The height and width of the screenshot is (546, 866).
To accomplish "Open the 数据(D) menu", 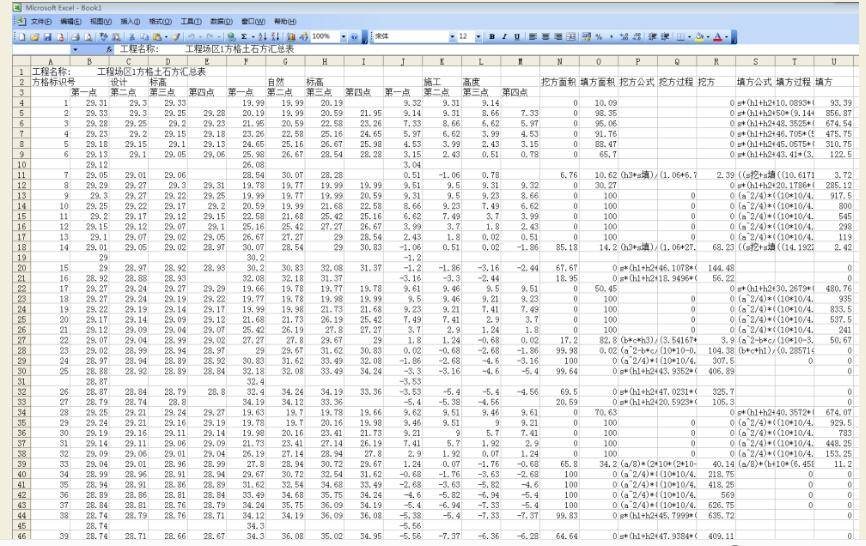I will click(x=221, y=22).
